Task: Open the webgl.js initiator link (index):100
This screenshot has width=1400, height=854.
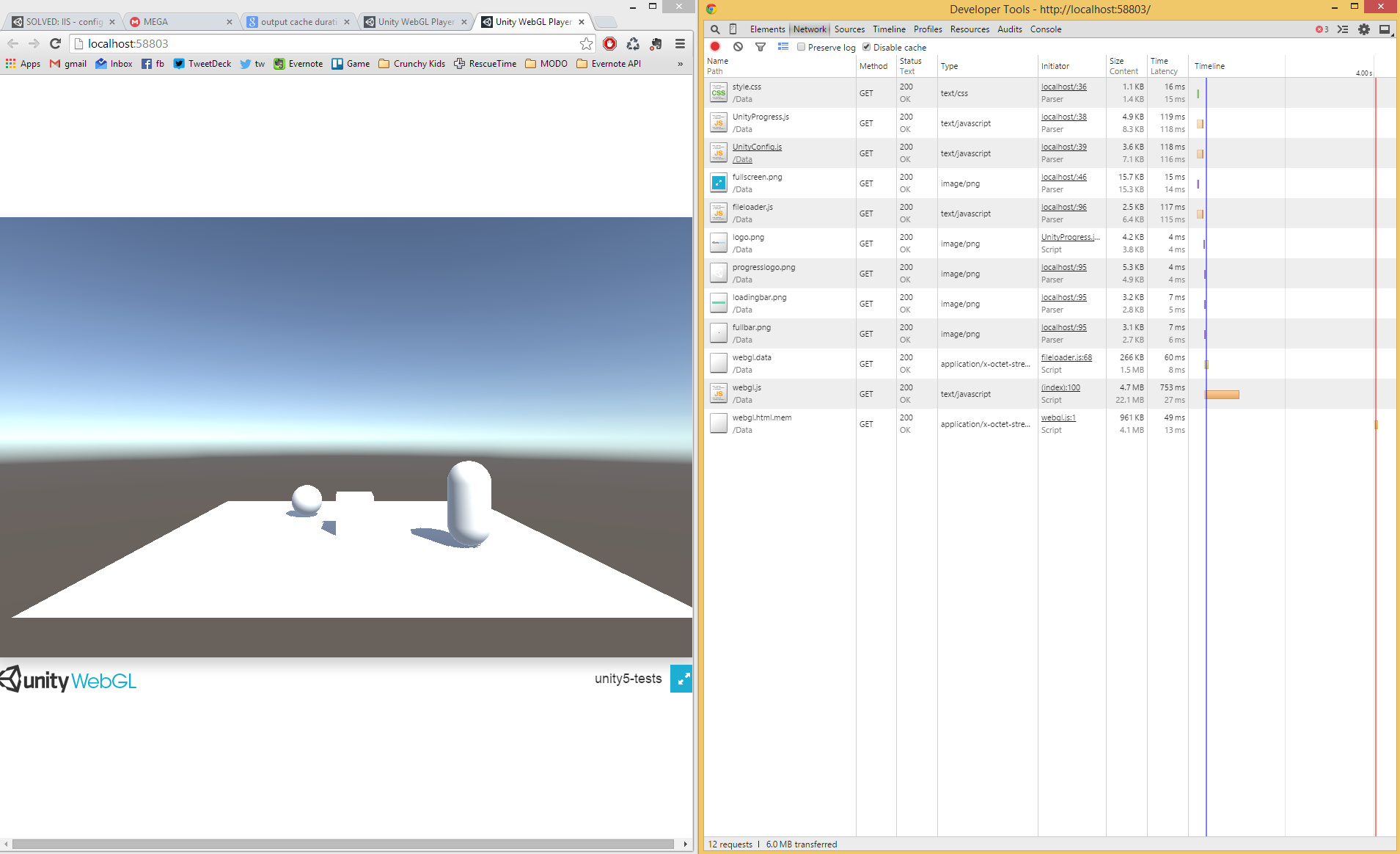Action: 1060,387
